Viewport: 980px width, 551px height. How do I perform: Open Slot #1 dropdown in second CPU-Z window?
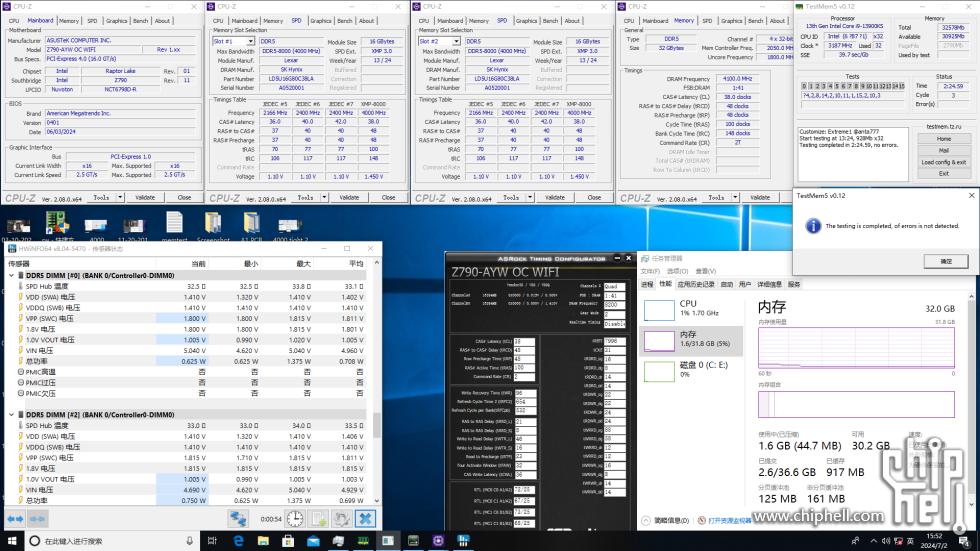(251, 41)
